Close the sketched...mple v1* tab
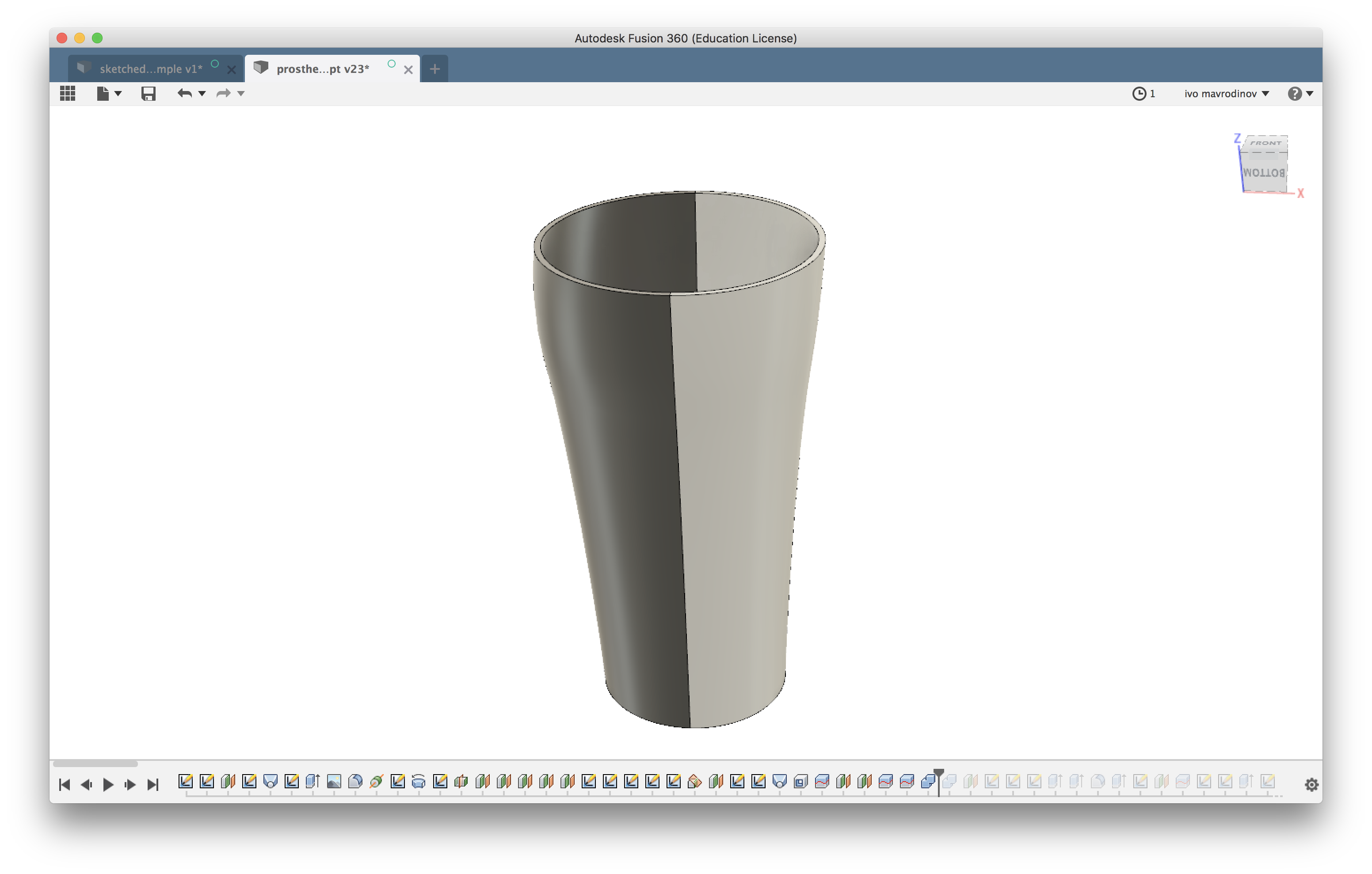Screen dimensions: 1372x874 pos(231,69)
